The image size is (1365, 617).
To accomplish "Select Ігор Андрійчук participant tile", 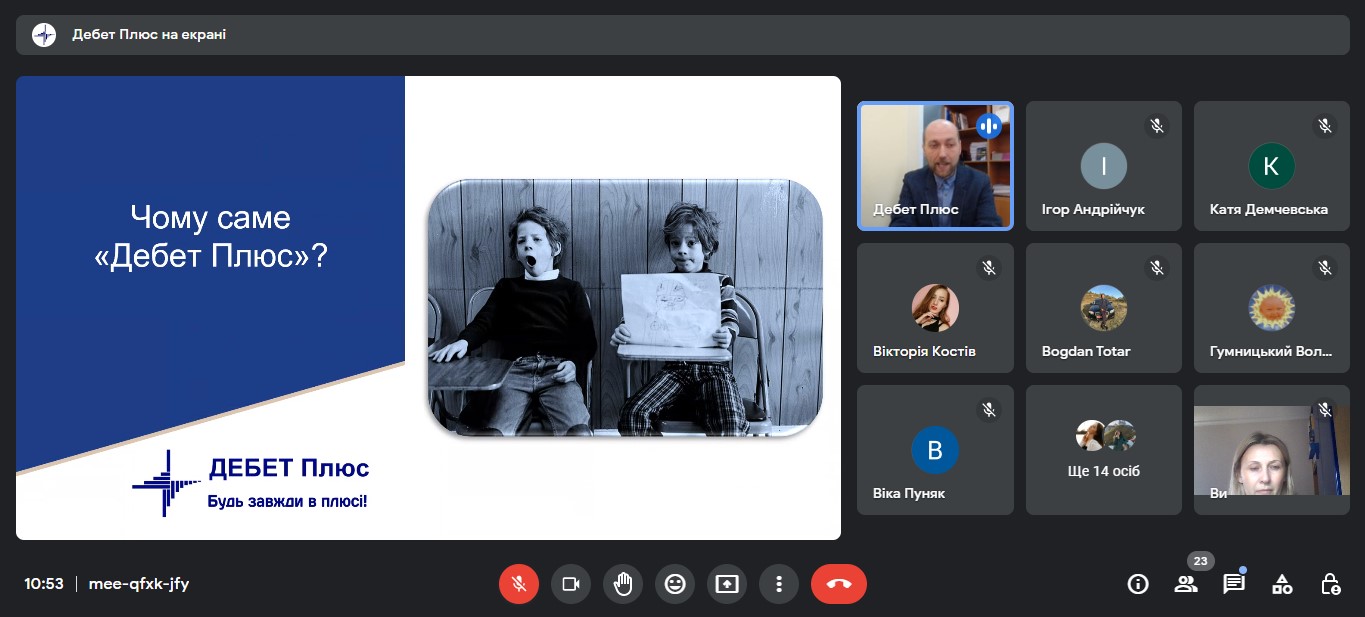I will pos(1104,166).
